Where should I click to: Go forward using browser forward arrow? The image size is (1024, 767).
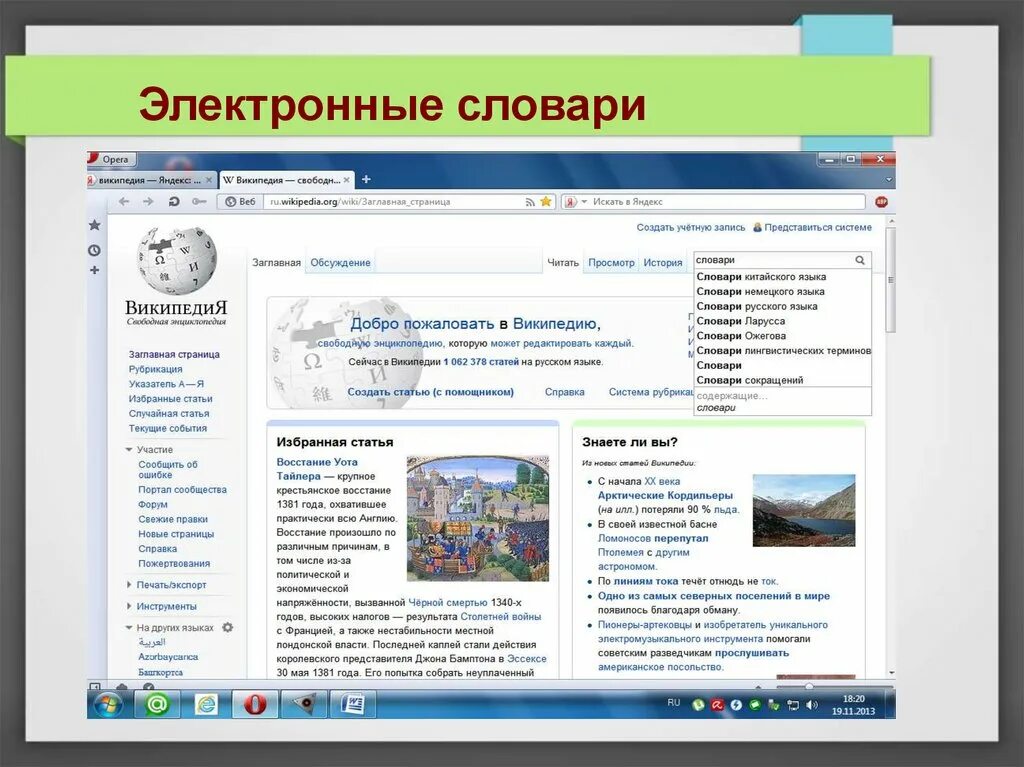pyautogui.click(x=148, y=202)
